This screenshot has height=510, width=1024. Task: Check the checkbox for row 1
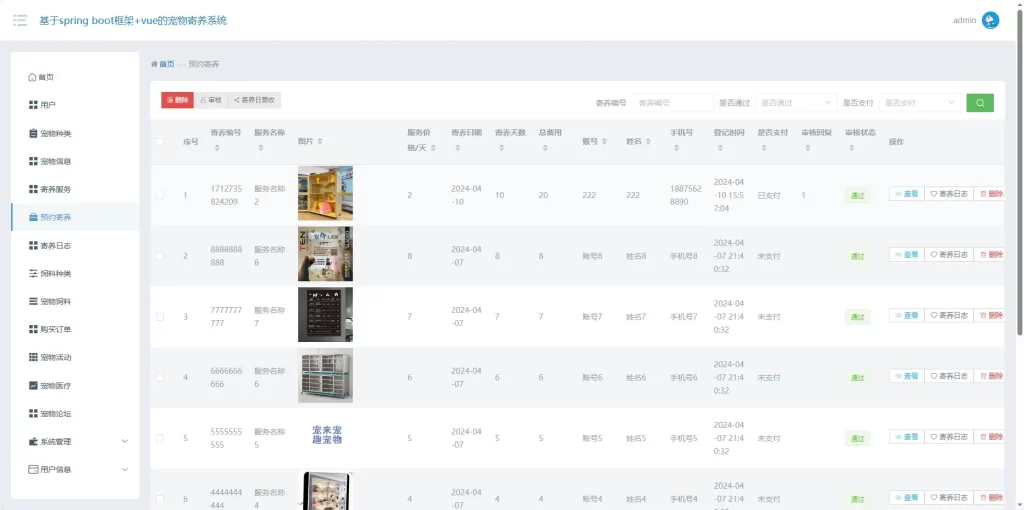coord(160,195)
